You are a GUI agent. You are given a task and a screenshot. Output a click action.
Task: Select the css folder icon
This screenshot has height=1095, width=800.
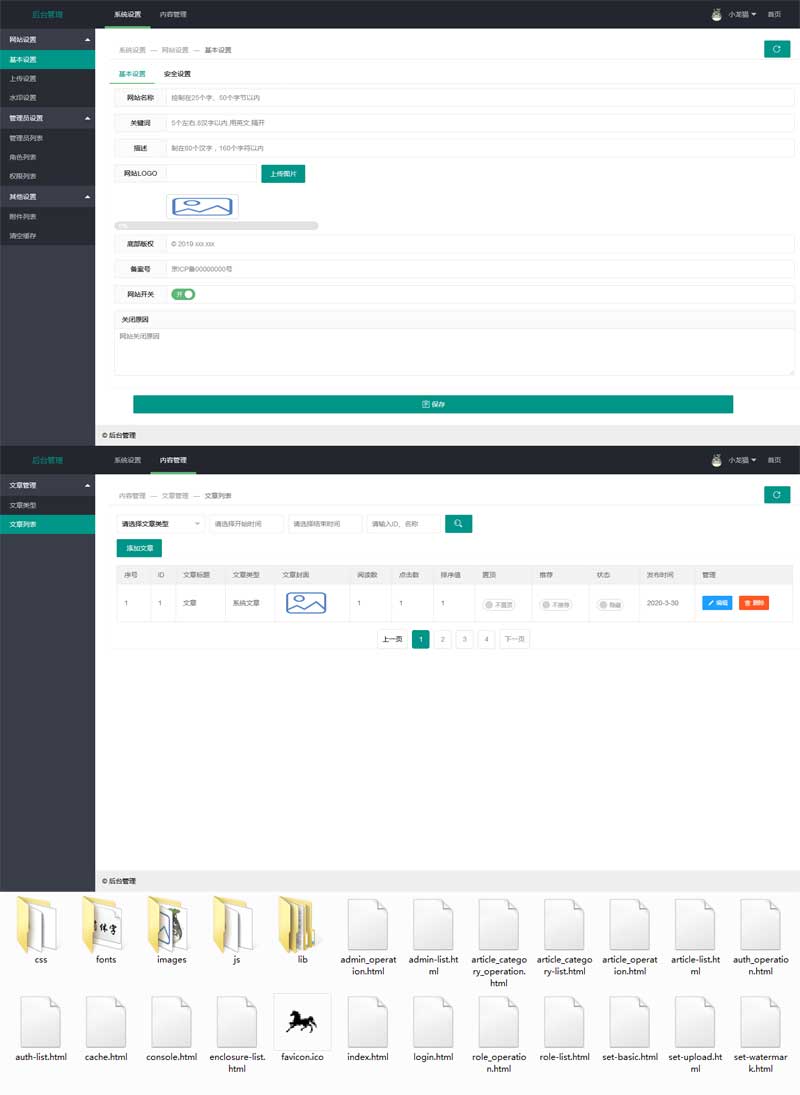coord(38,925)
